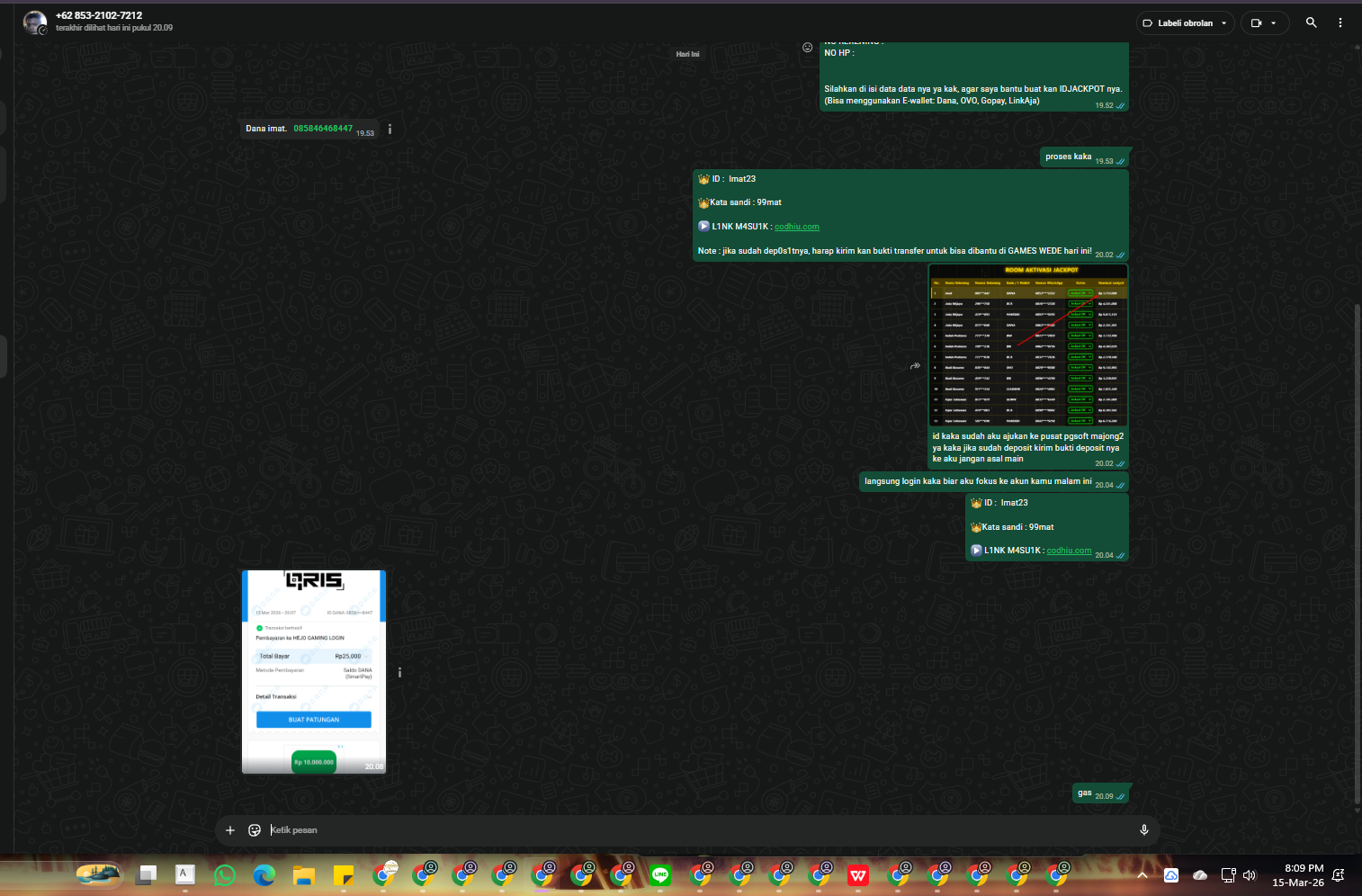Viewport: 1362px width, 896px height.
Task: Open the codhiu.com link in the 20.02 message
Action: click(797, 227)
